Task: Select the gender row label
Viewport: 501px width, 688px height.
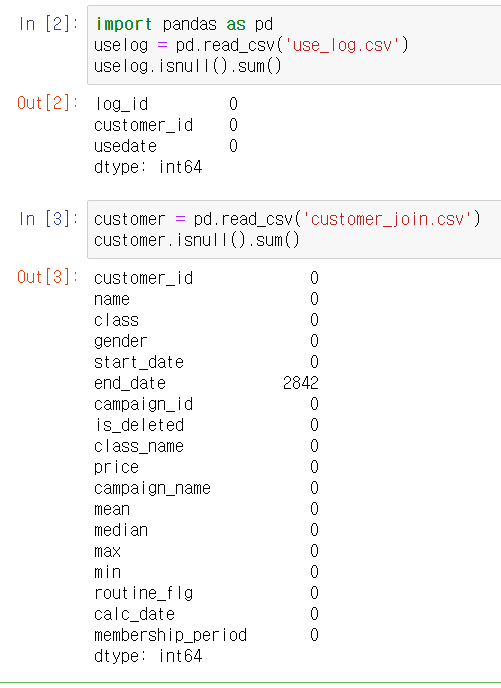Action: pyautogui.click(x=121, y=341)
